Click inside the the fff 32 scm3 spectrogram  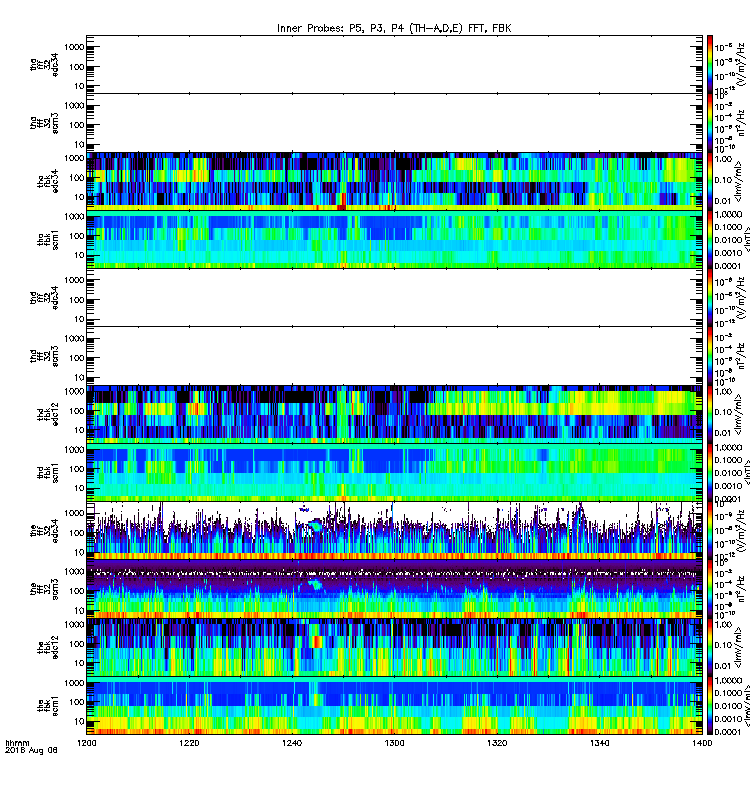tap(394, 589)
